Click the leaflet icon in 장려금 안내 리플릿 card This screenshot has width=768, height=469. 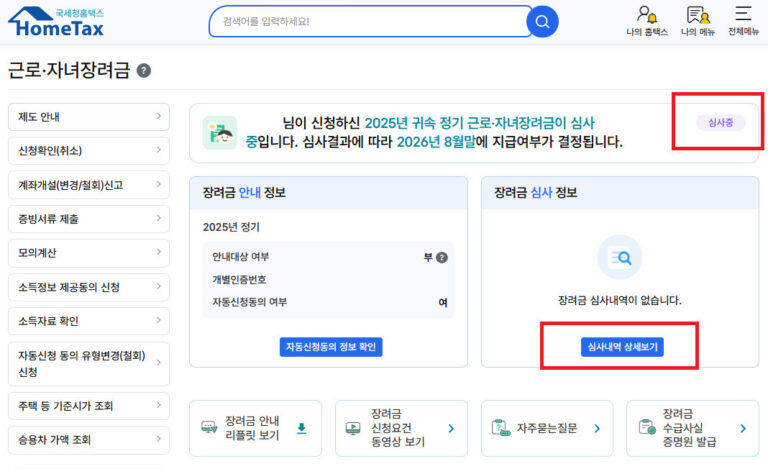pos(209,427)
